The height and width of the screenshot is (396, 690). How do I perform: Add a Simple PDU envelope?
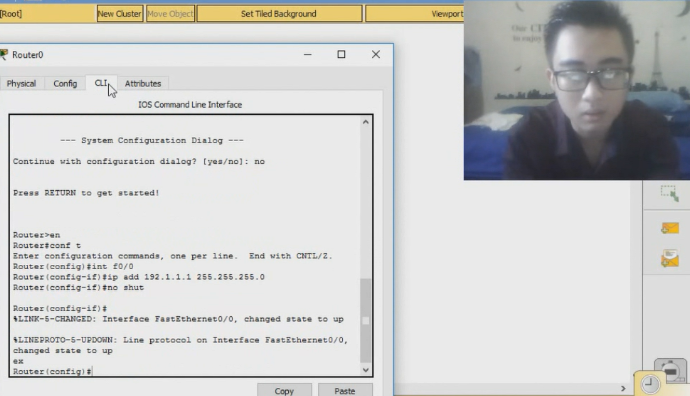(x=670, y=228)
